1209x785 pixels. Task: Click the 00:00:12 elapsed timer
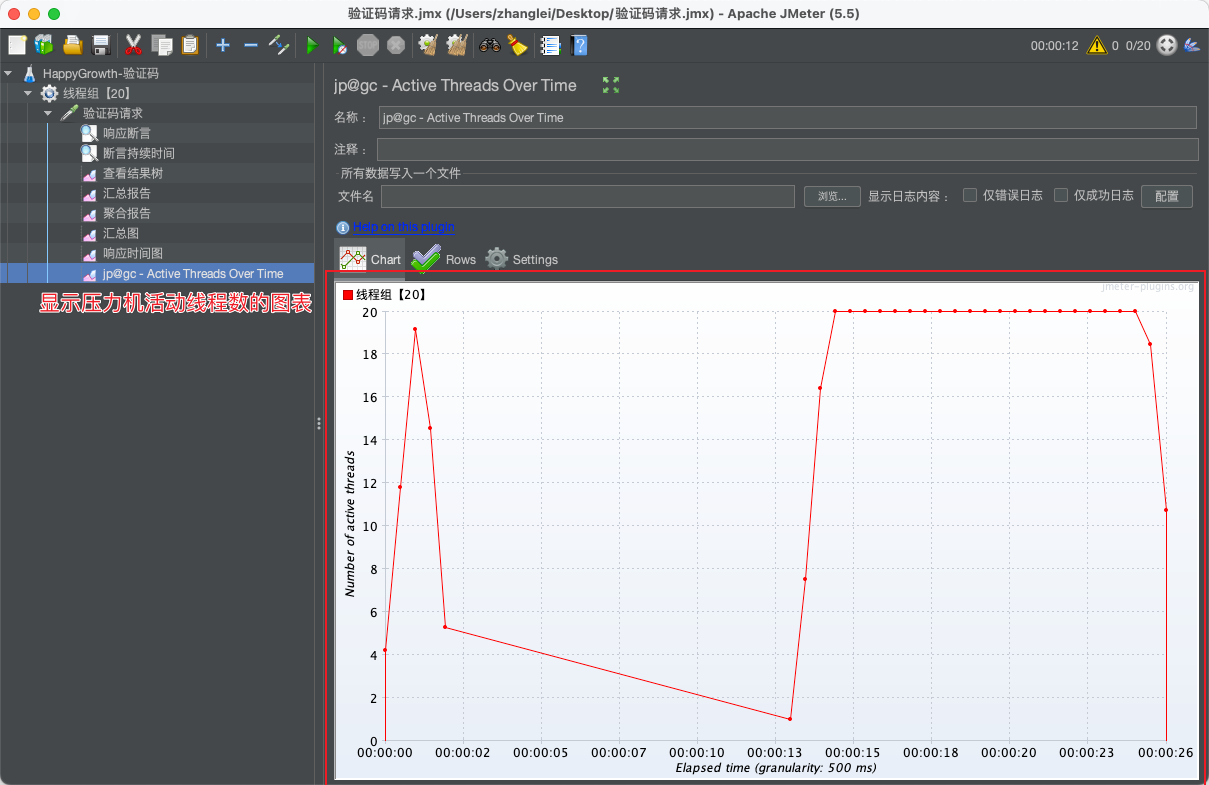(x=1055, y=45)
